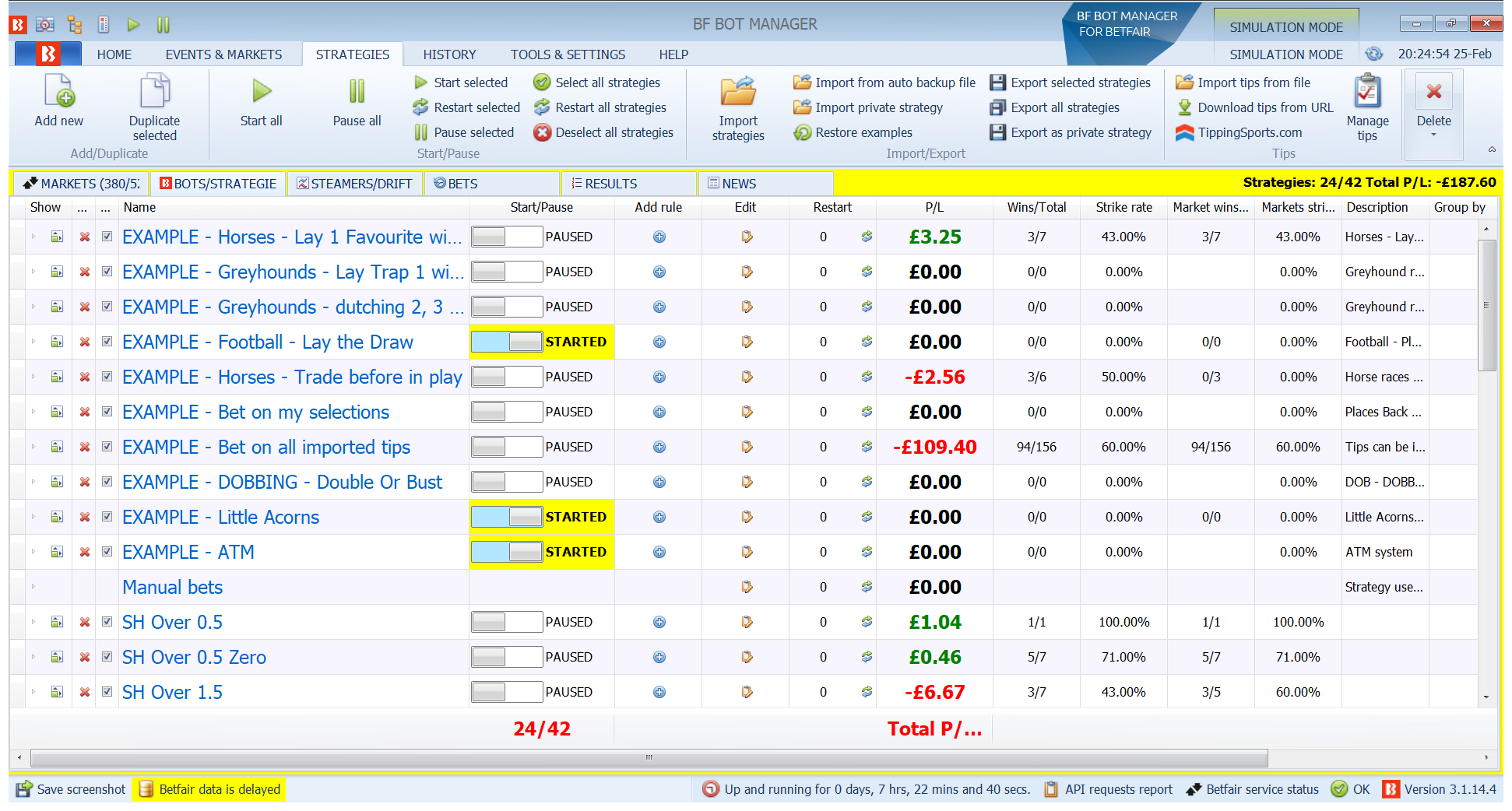This screenshot has width=1512, height=811.
Task: Uncheck checkbox for Greyhounds Lay Trap 1 row
Action: coord(107,272)
